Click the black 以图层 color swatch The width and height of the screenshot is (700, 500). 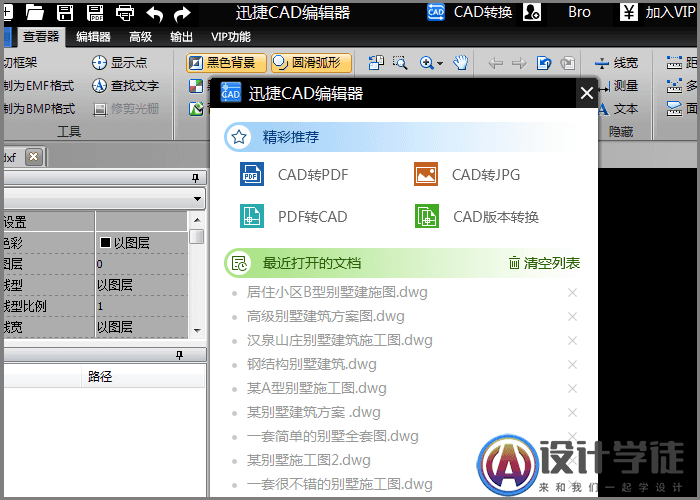coord(105,242)
